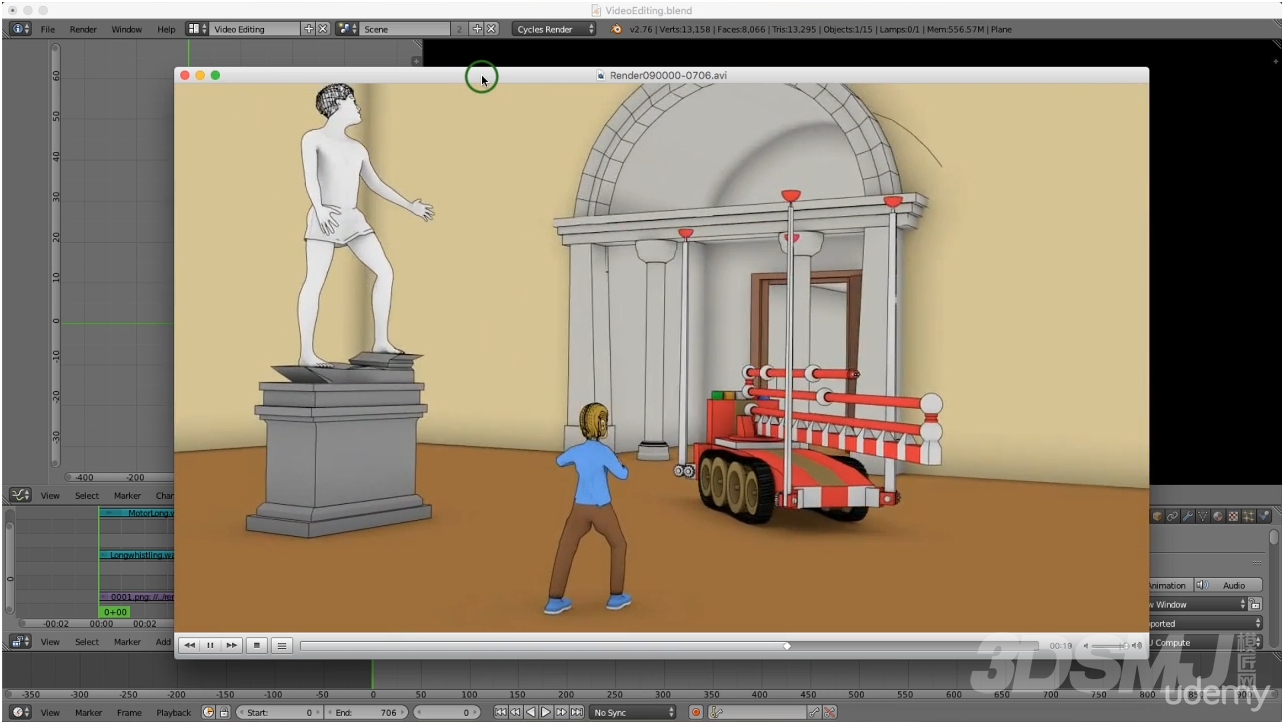
Task: Jump to the next keyframe
Action: (x=561, y=712)
